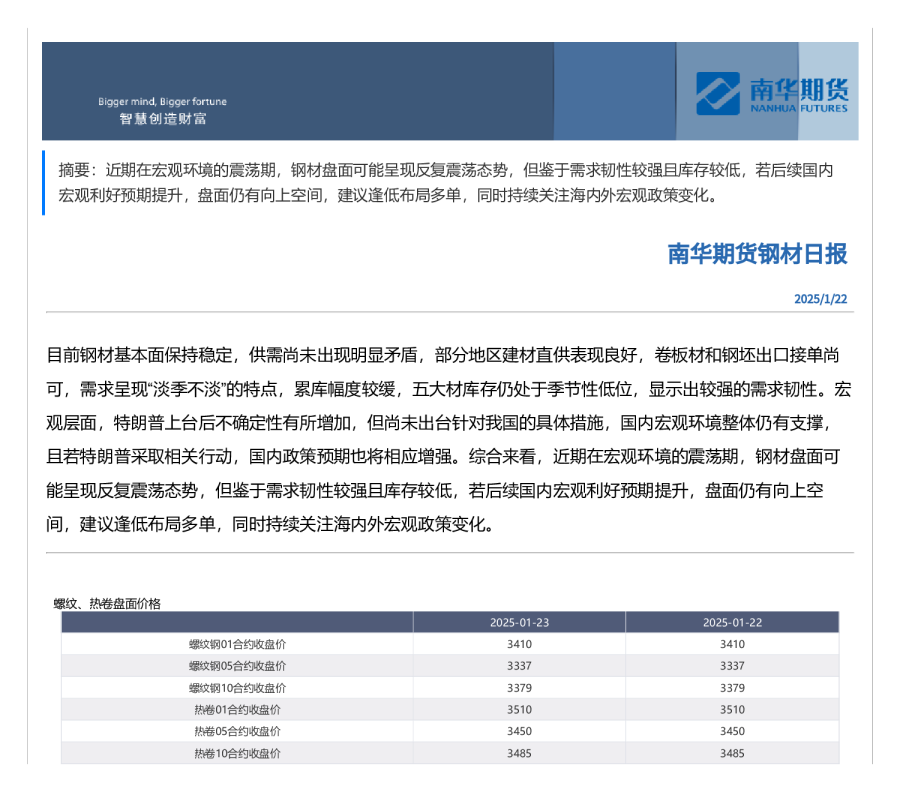This screenshot has width=900, height=792.
Task: Click the 螺纹、热卷盘面价格 table caption
Action: pyautogui.click(x=107, y=603)
